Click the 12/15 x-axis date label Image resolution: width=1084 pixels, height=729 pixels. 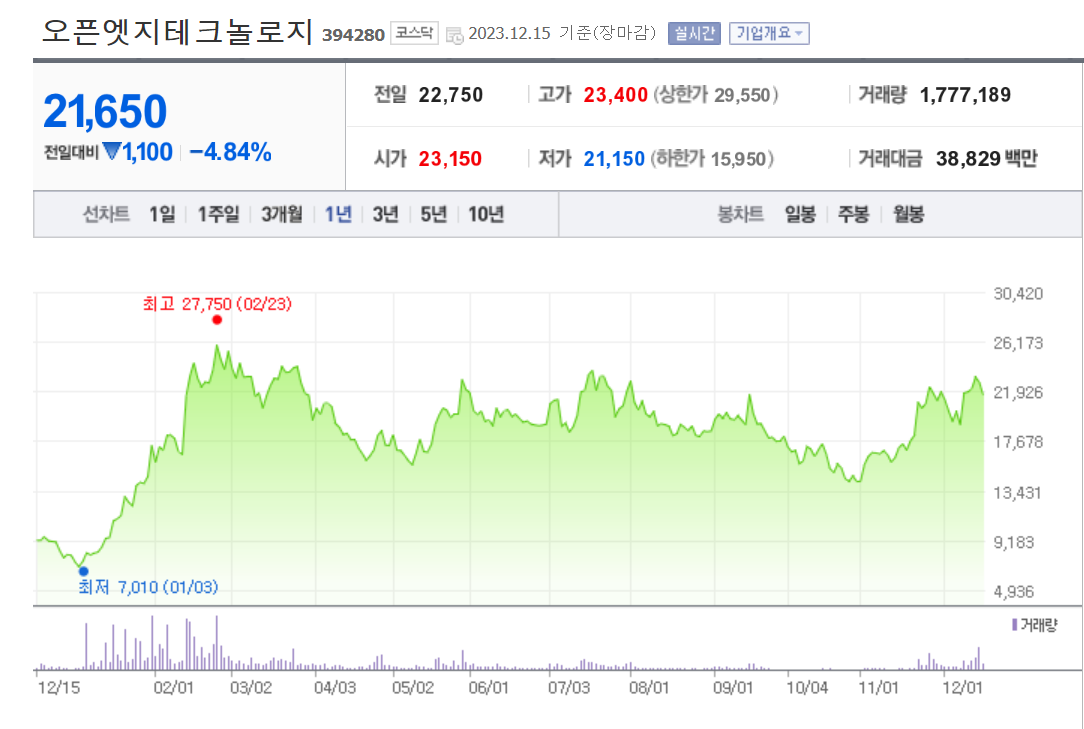click(x=59, y=688)
